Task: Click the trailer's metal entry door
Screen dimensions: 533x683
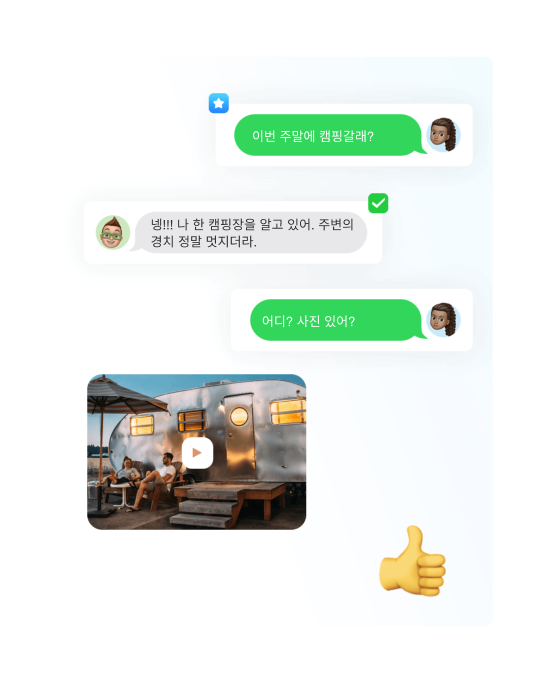Action: [x=239, y=436]
